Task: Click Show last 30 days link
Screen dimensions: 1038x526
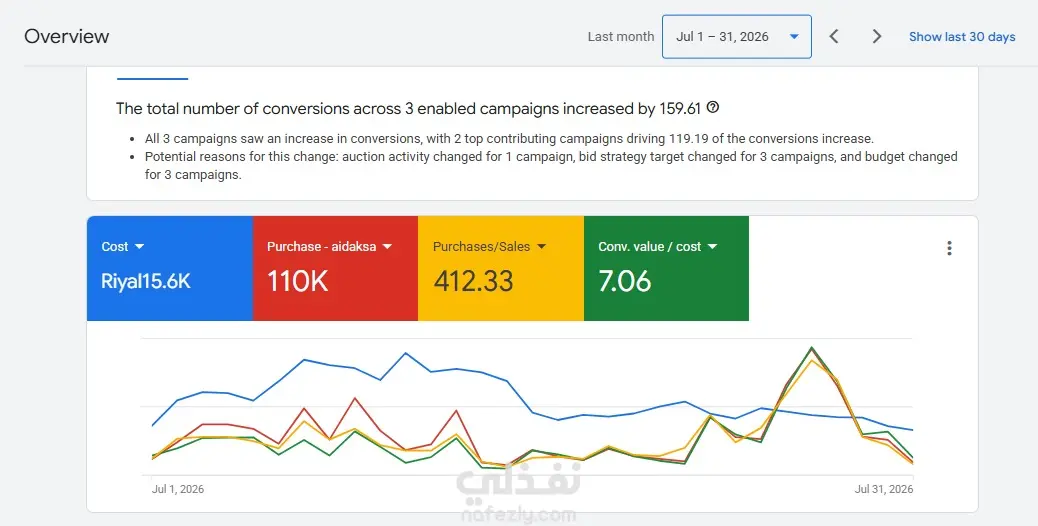Action: point(962,37)
